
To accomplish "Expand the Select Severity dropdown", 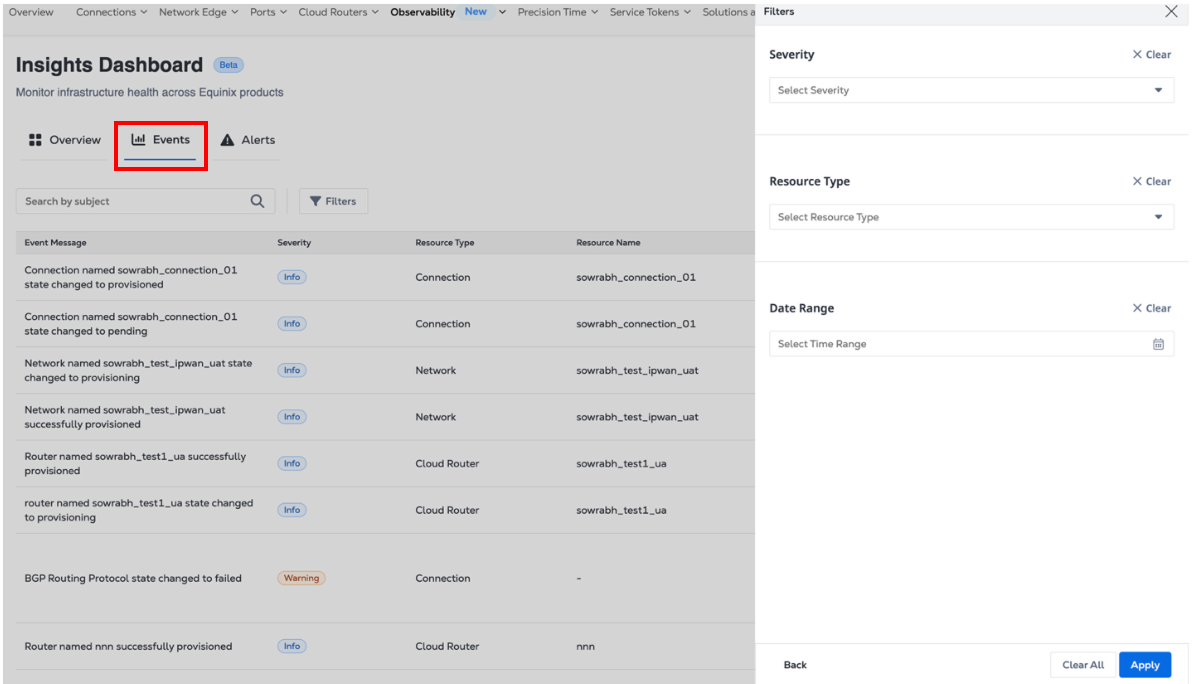I will 971,90.
